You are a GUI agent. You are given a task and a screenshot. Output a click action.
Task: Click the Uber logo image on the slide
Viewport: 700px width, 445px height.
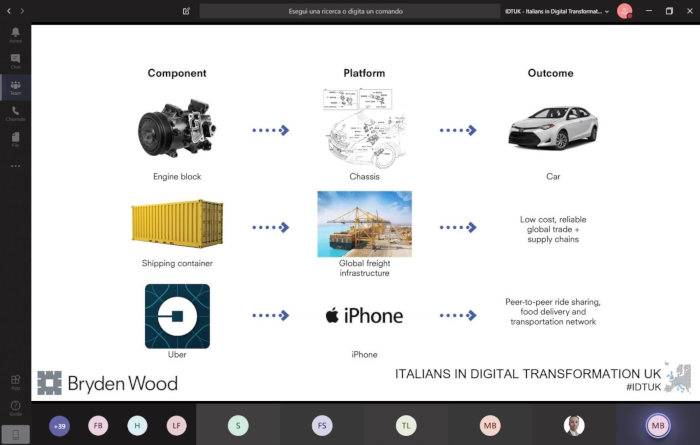coord(177,316)
